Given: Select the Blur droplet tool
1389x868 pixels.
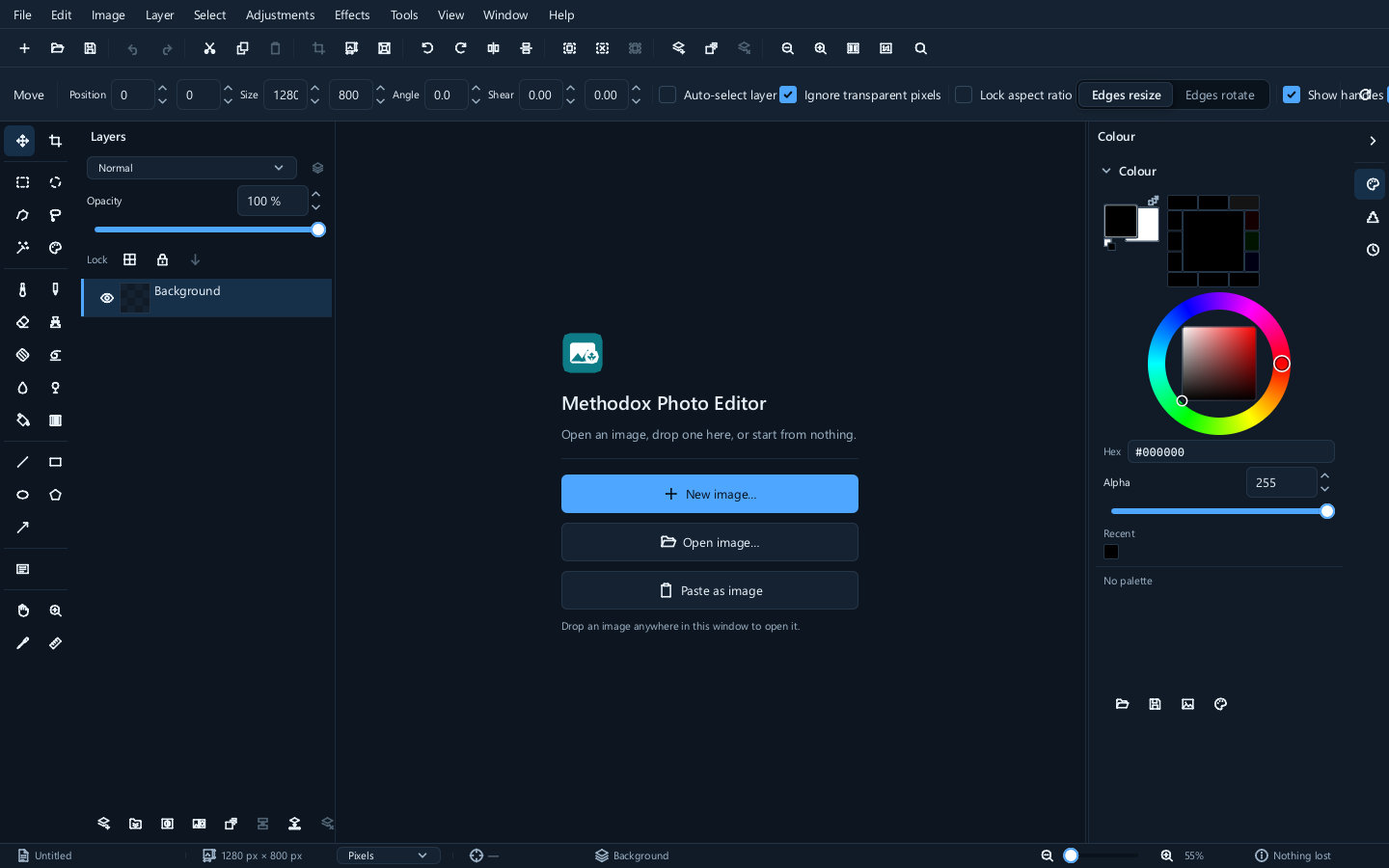Looking at the screenshot, I should pos(22,388).
